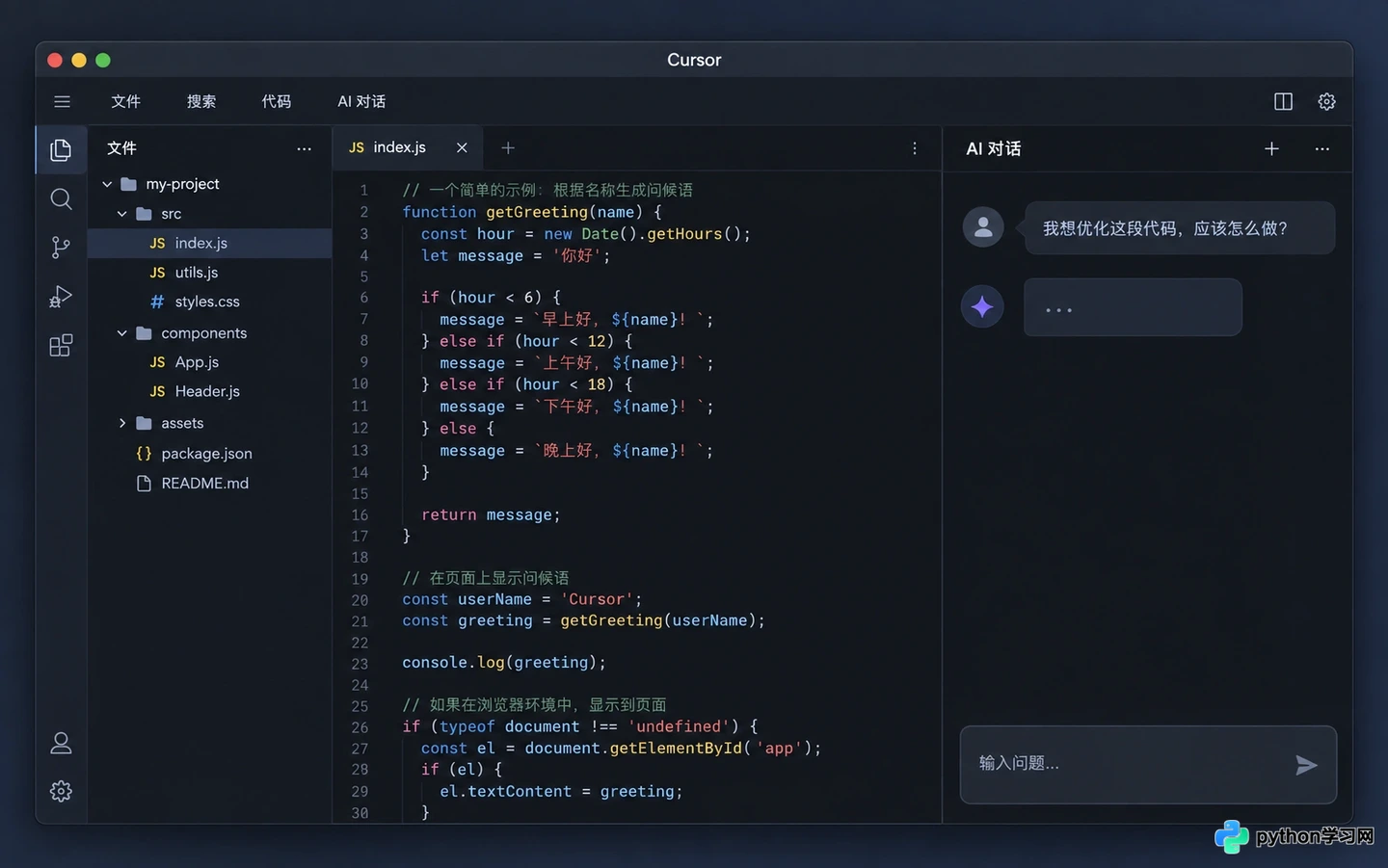Click line number 16 in the gutter
The width and height of the screenshot is (1388, 868).
point(360,515)
